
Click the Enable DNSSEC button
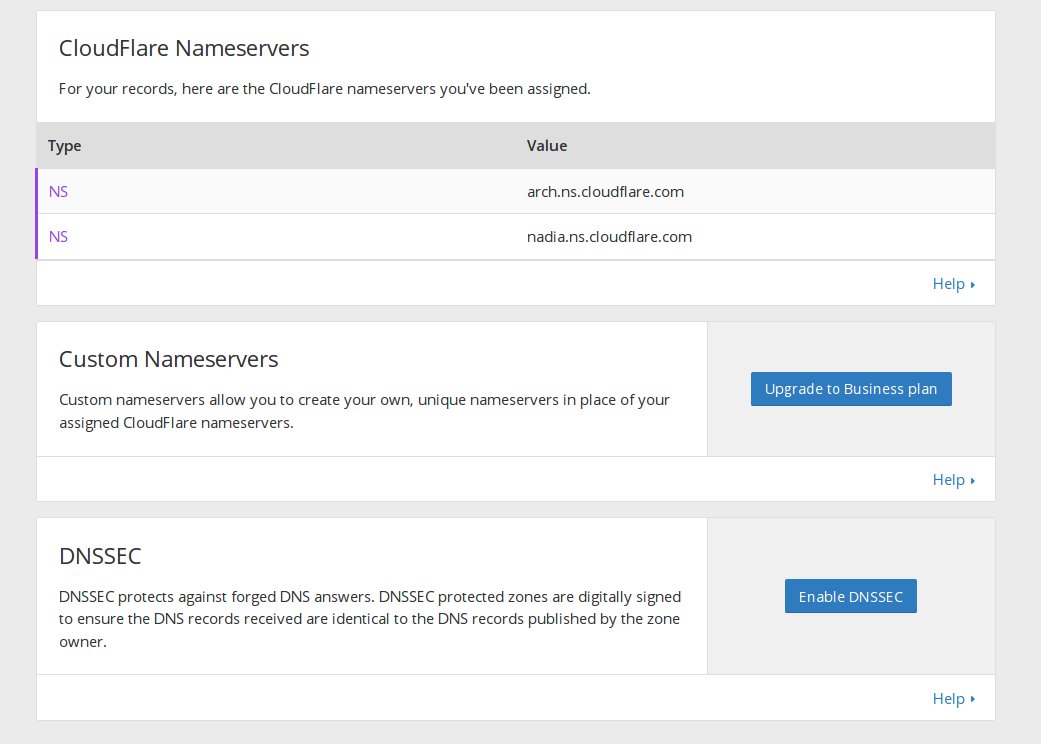850,596
